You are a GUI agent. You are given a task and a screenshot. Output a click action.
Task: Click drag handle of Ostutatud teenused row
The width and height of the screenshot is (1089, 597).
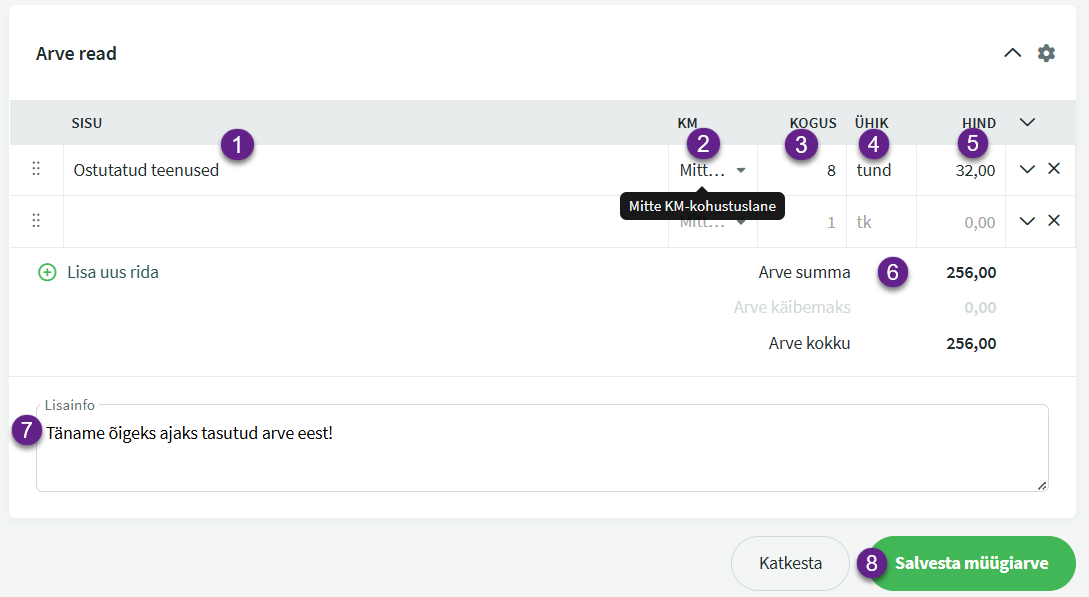(36, 170)
